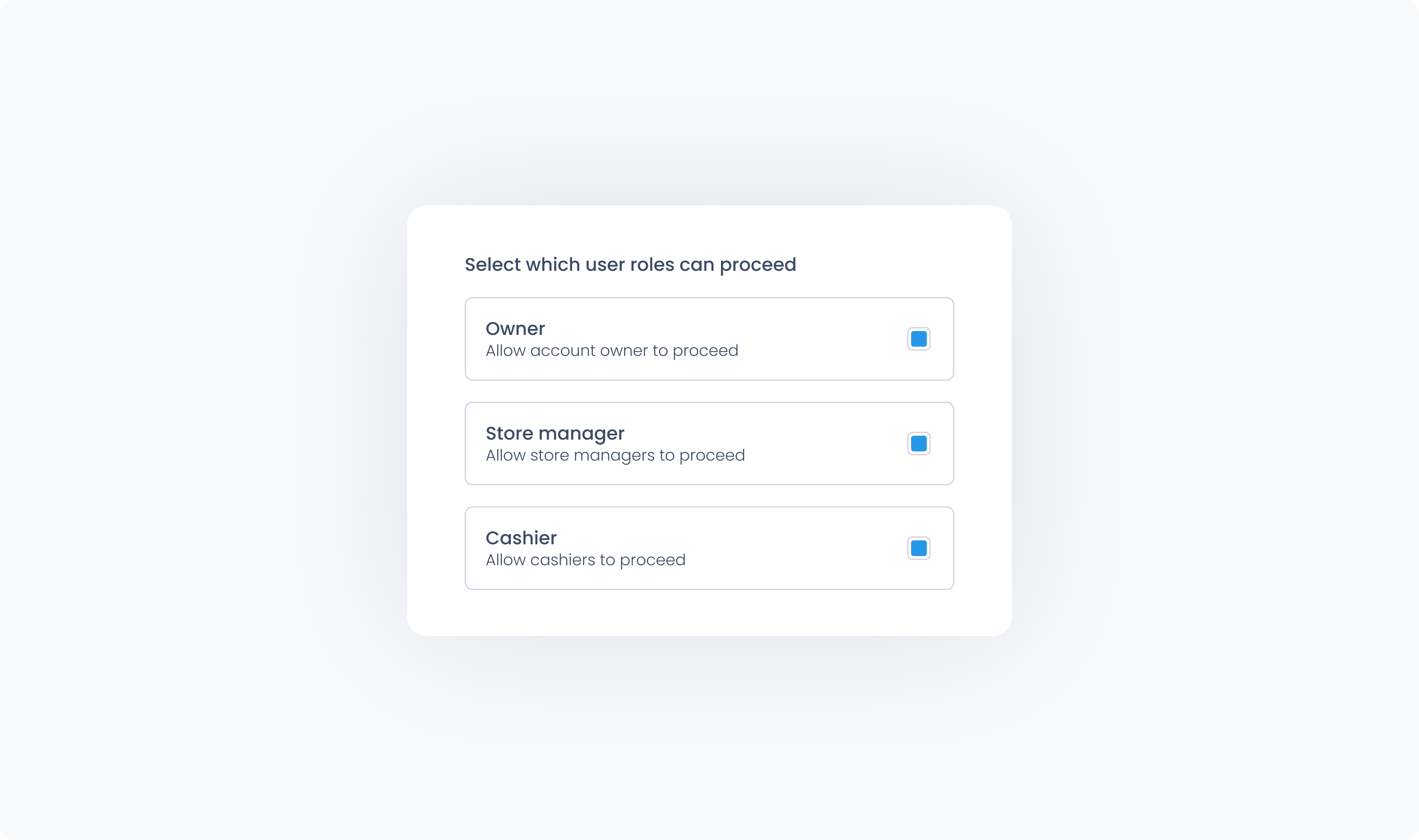Select the Store manager role card
The width and height of the screenshot is (1419, 840).
pos(709,444)
